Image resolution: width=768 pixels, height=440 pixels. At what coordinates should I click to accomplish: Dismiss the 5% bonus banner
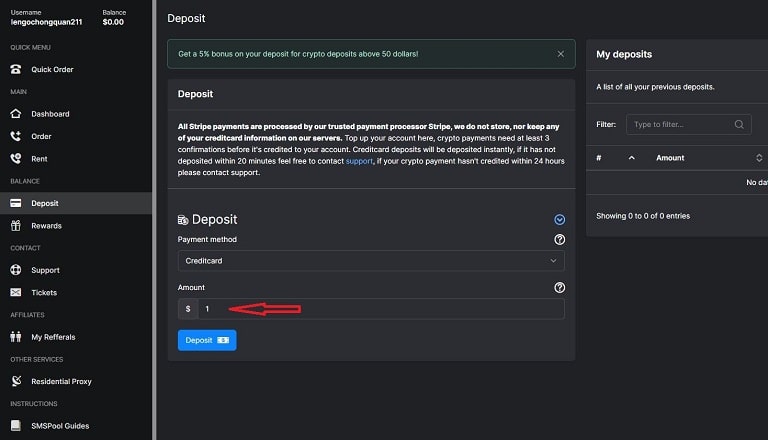(560, 53)
